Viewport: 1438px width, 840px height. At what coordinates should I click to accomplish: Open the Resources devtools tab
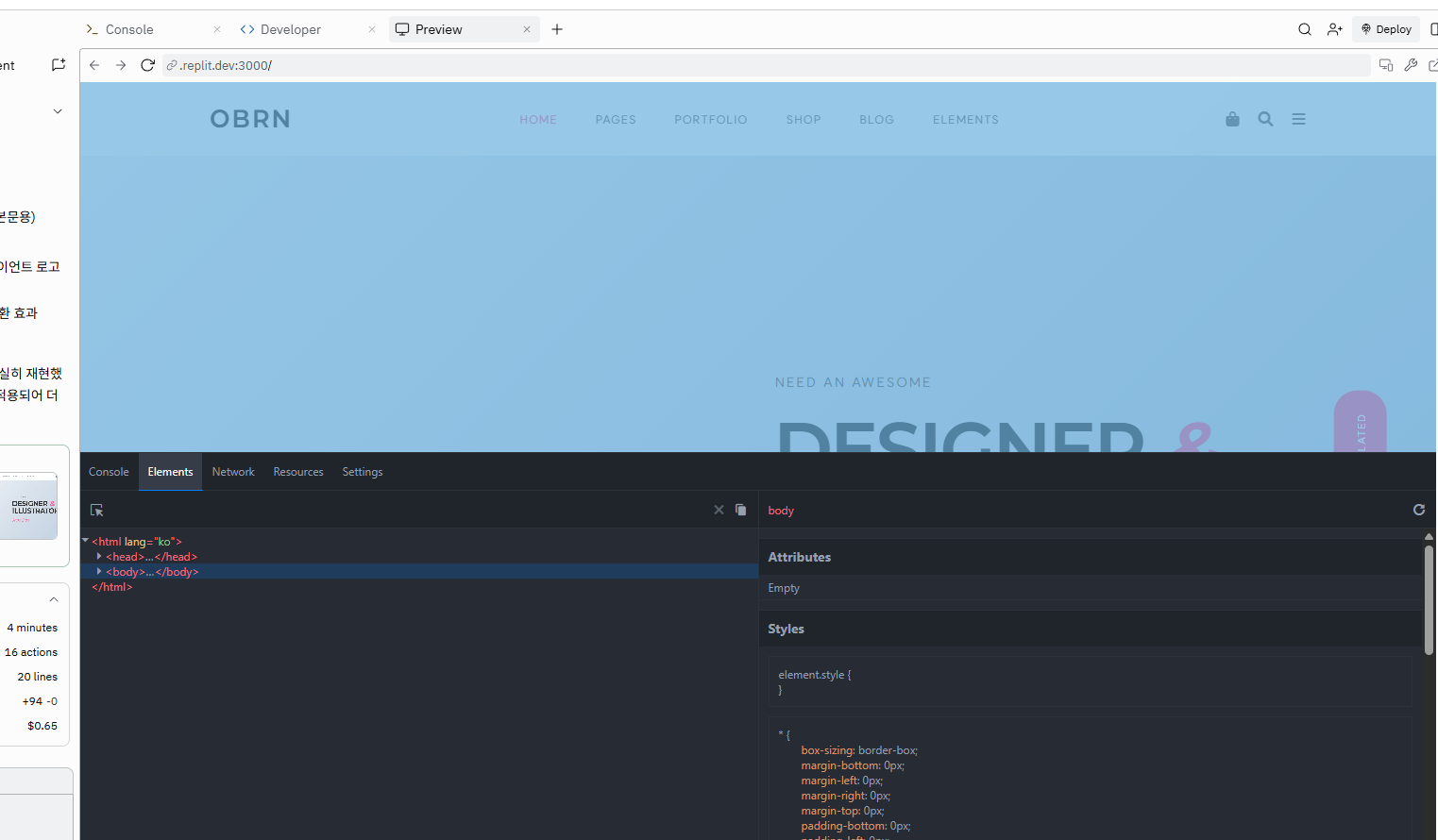click(x=298, y=472)
